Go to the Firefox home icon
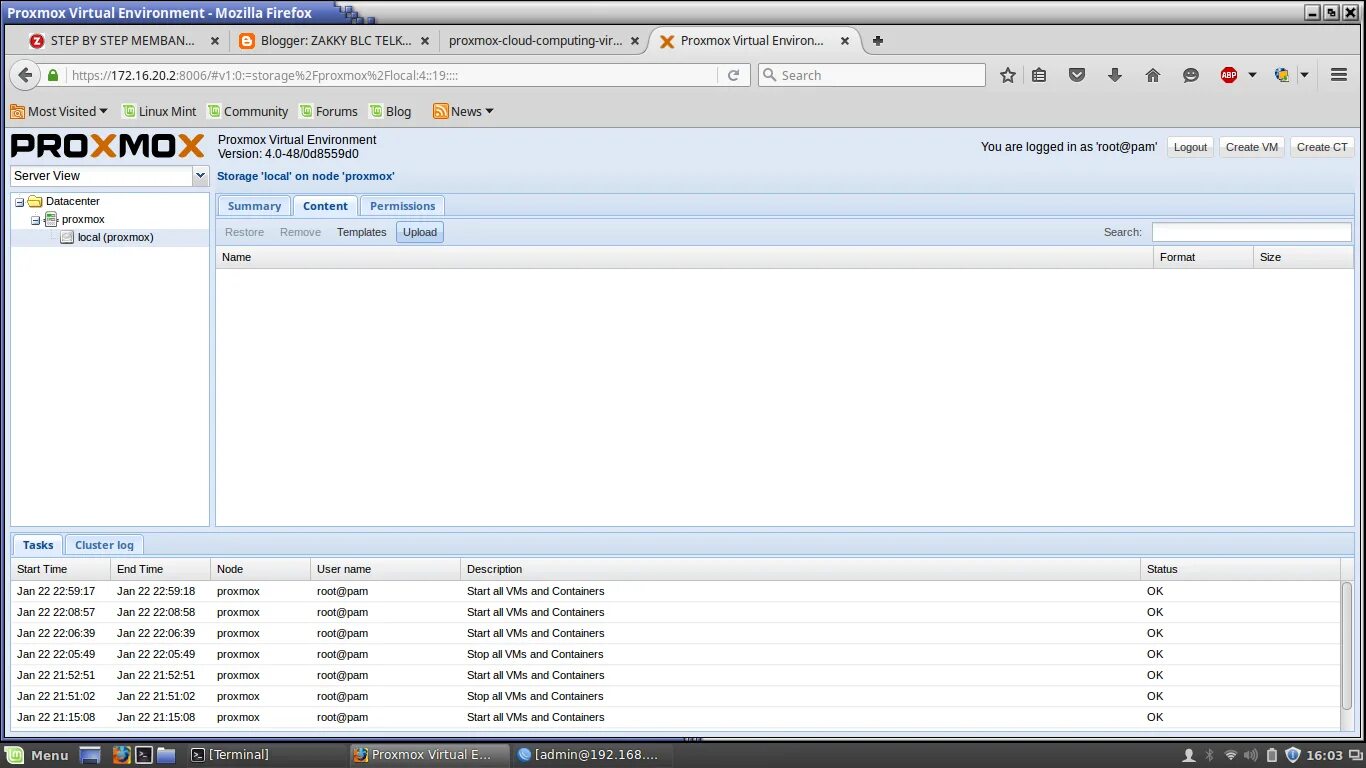 1153,75
